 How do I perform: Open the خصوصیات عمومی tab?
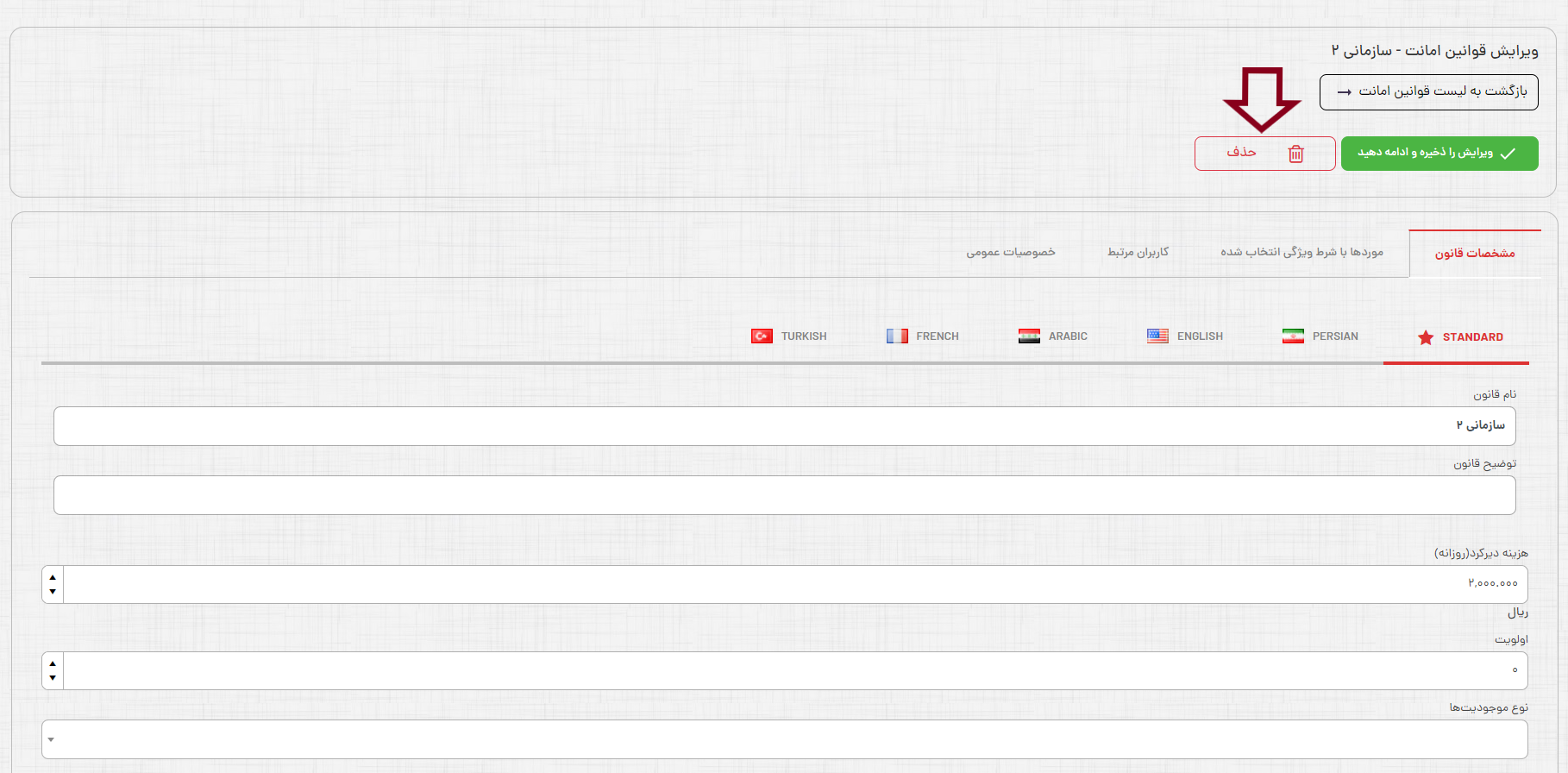point(1010,252)
